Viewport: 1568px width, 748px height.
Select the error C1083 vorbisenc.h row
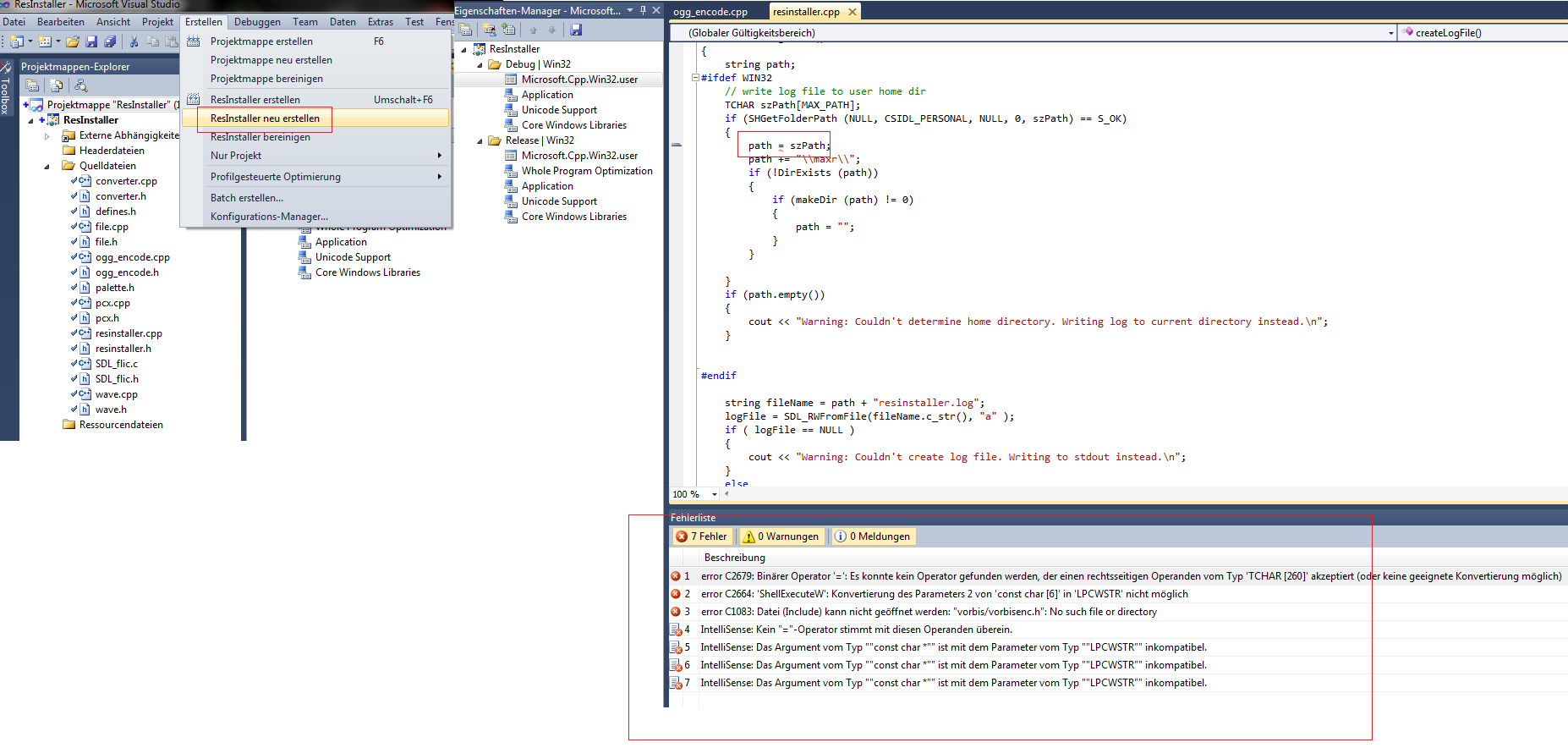[x=1117, y=612]
